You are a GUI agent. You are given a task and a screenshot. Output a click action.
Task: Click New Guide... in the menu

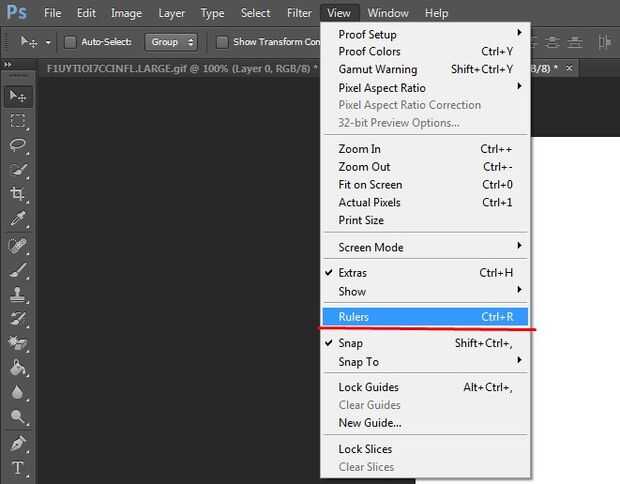(370, 423)
